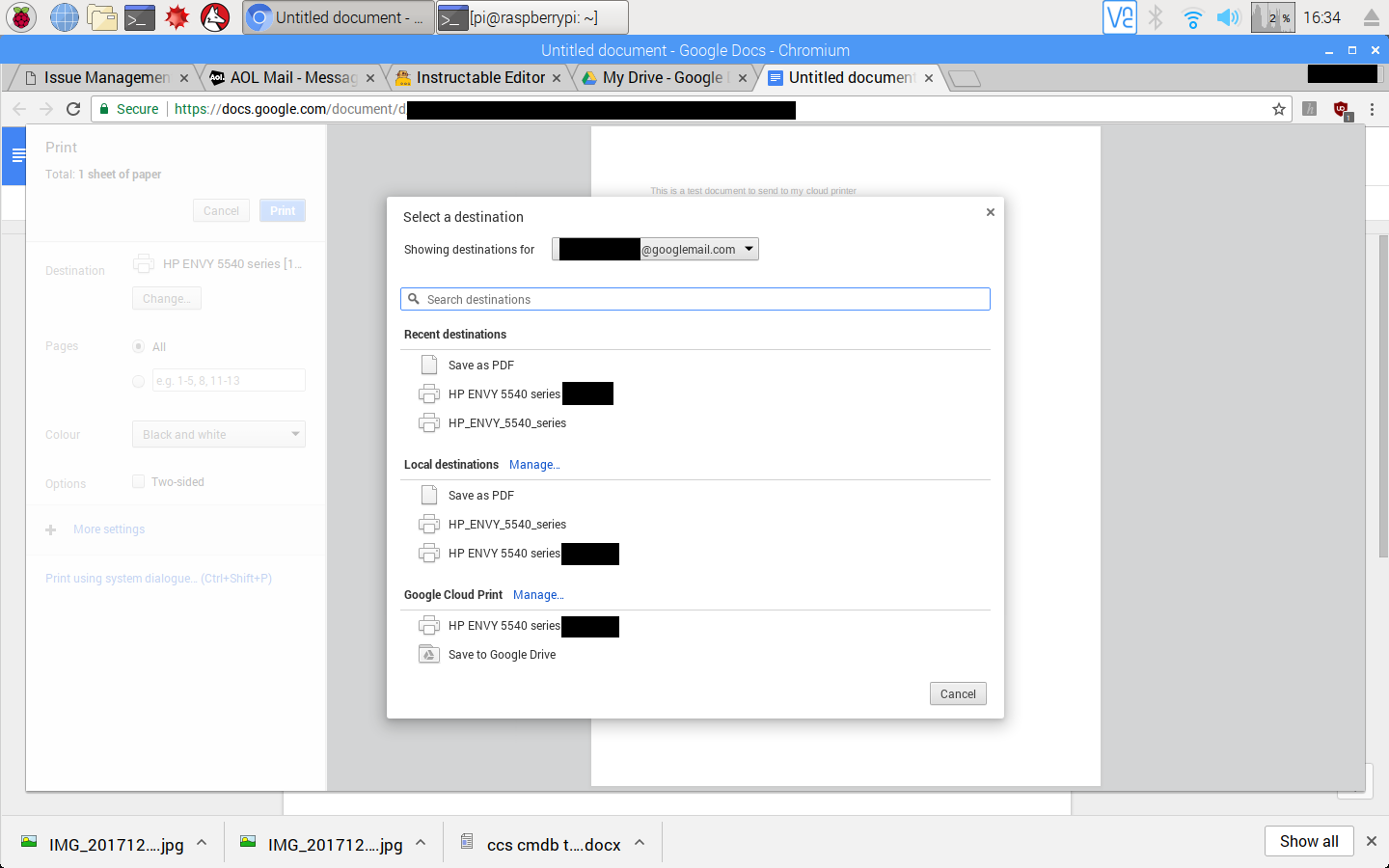Click Print using system dialogue link
Viewport: 1389px width, 868px height.
[x=158, y=579]
